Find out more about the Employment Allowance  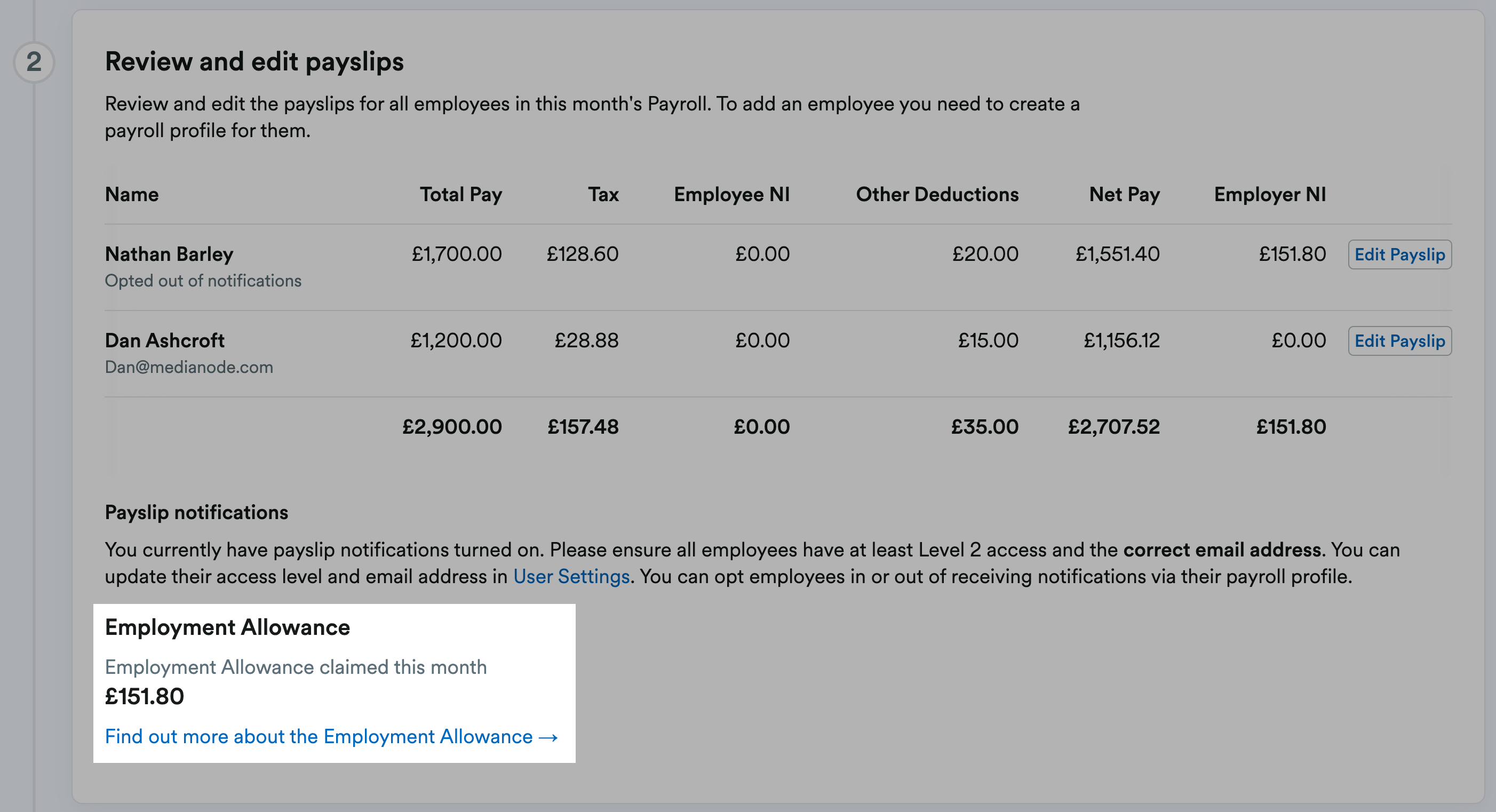pos(331,736)
